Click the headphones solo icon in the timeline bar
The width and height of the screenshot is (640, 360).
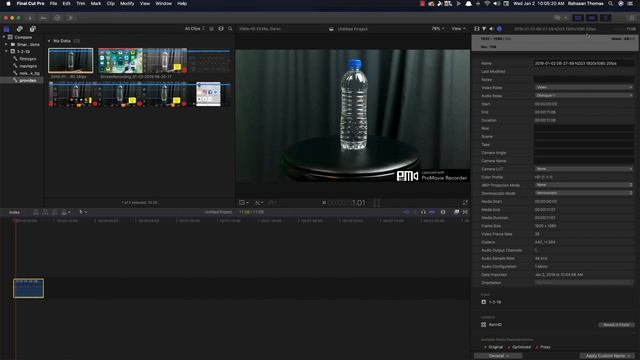coord(423,212)
